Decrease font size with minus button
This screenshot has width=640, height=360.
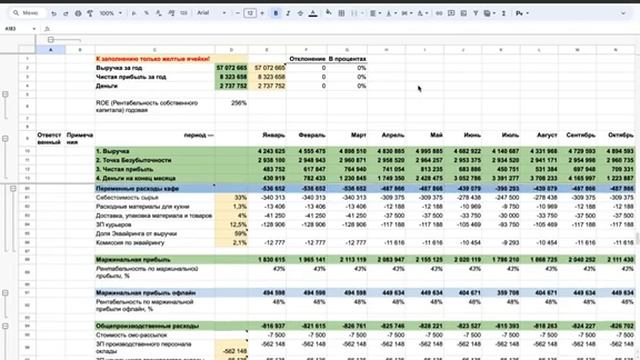click(238, 13)
